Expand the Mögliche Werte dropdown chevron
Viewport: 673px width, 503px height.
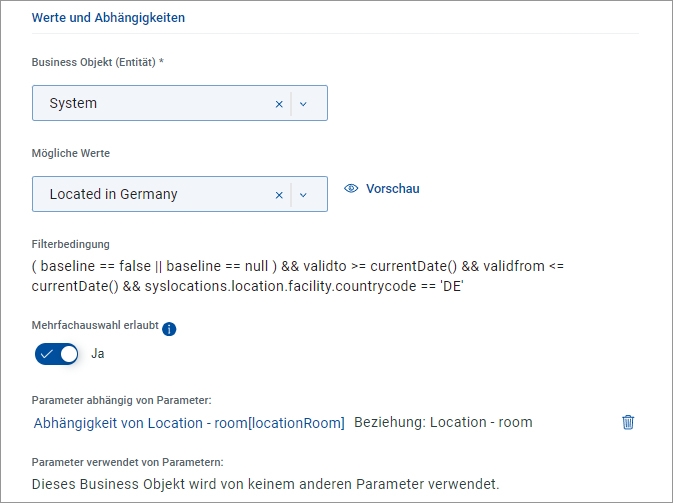tap(304, 194)
